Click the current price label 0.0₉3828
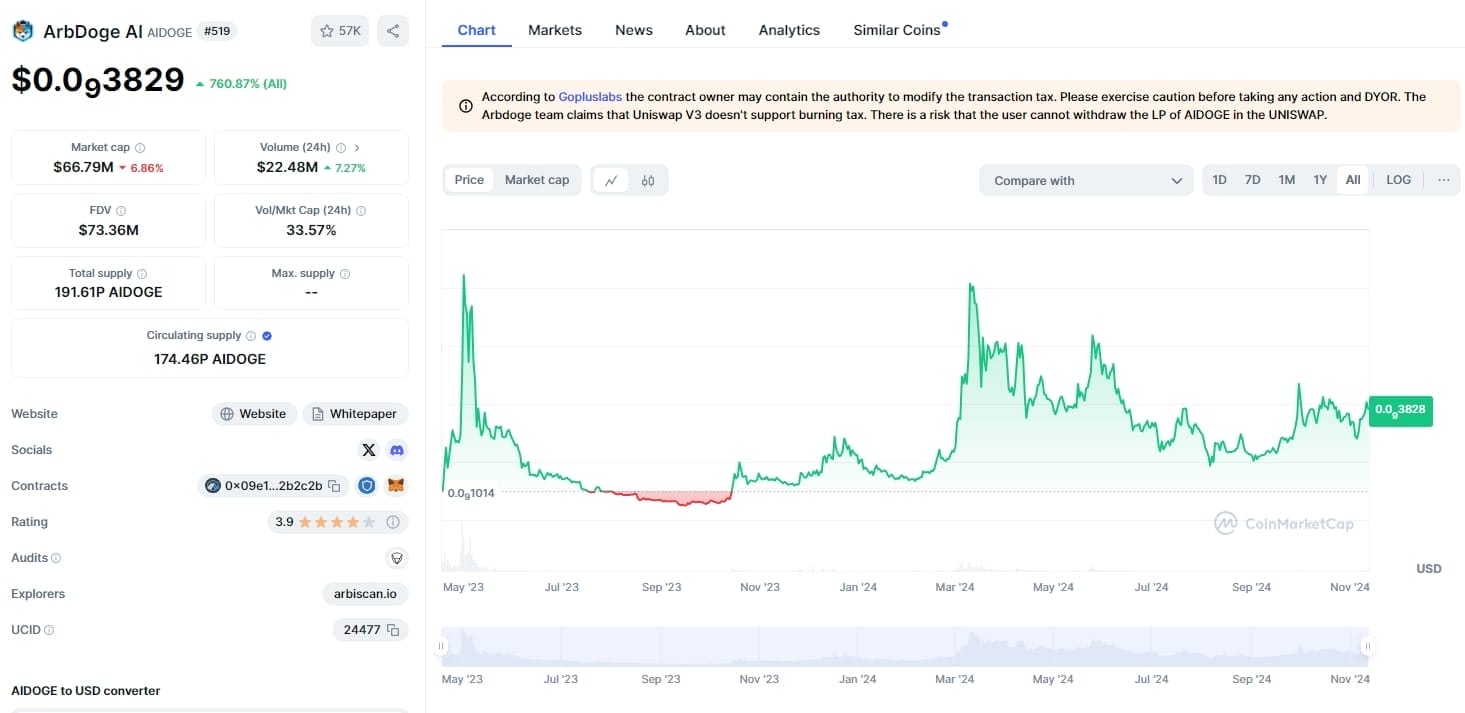The image size is (1465, 713). [1400, 410]
